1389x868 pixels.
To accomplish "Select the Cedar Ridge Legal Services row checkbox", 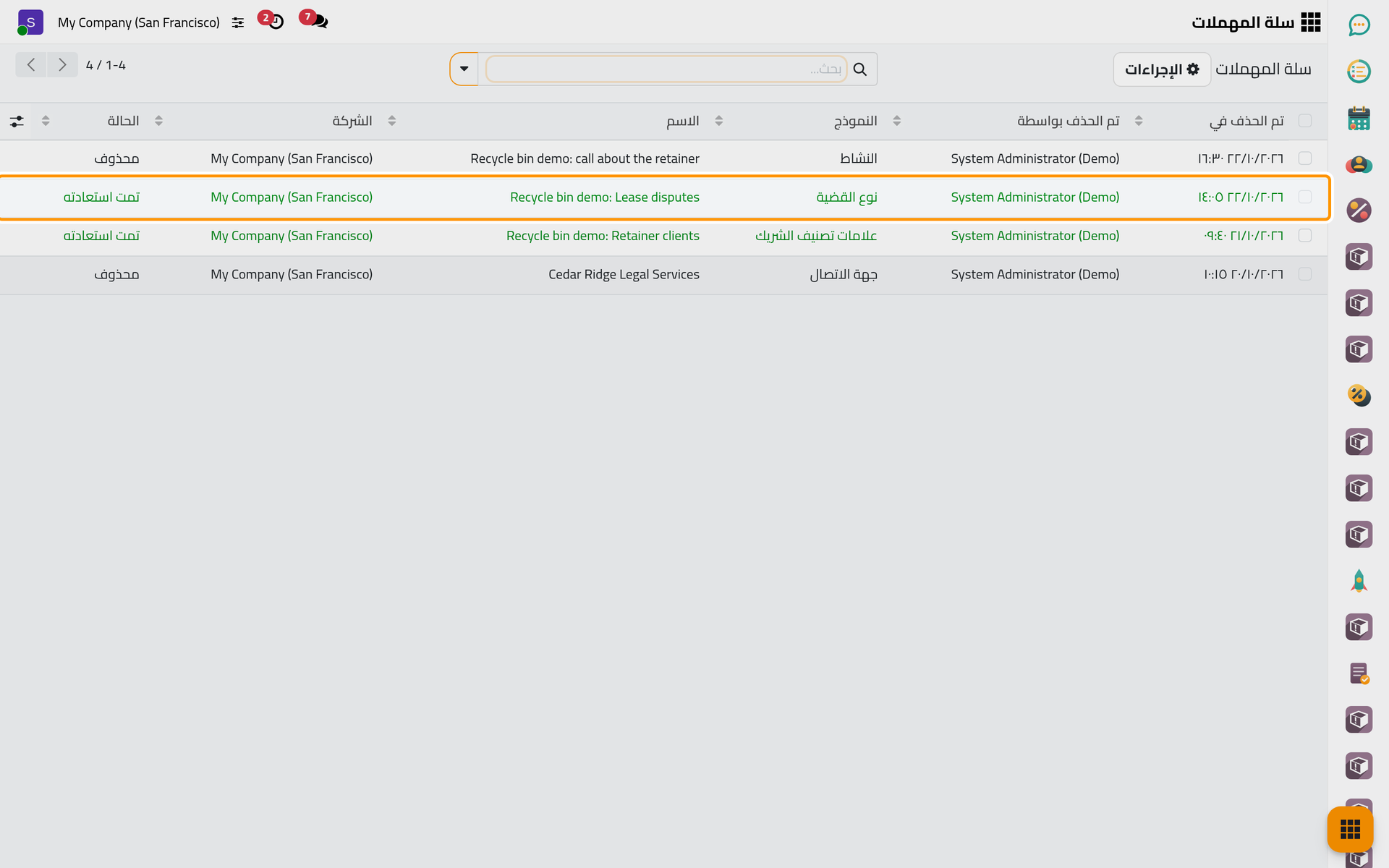I will pos(1305,274).
